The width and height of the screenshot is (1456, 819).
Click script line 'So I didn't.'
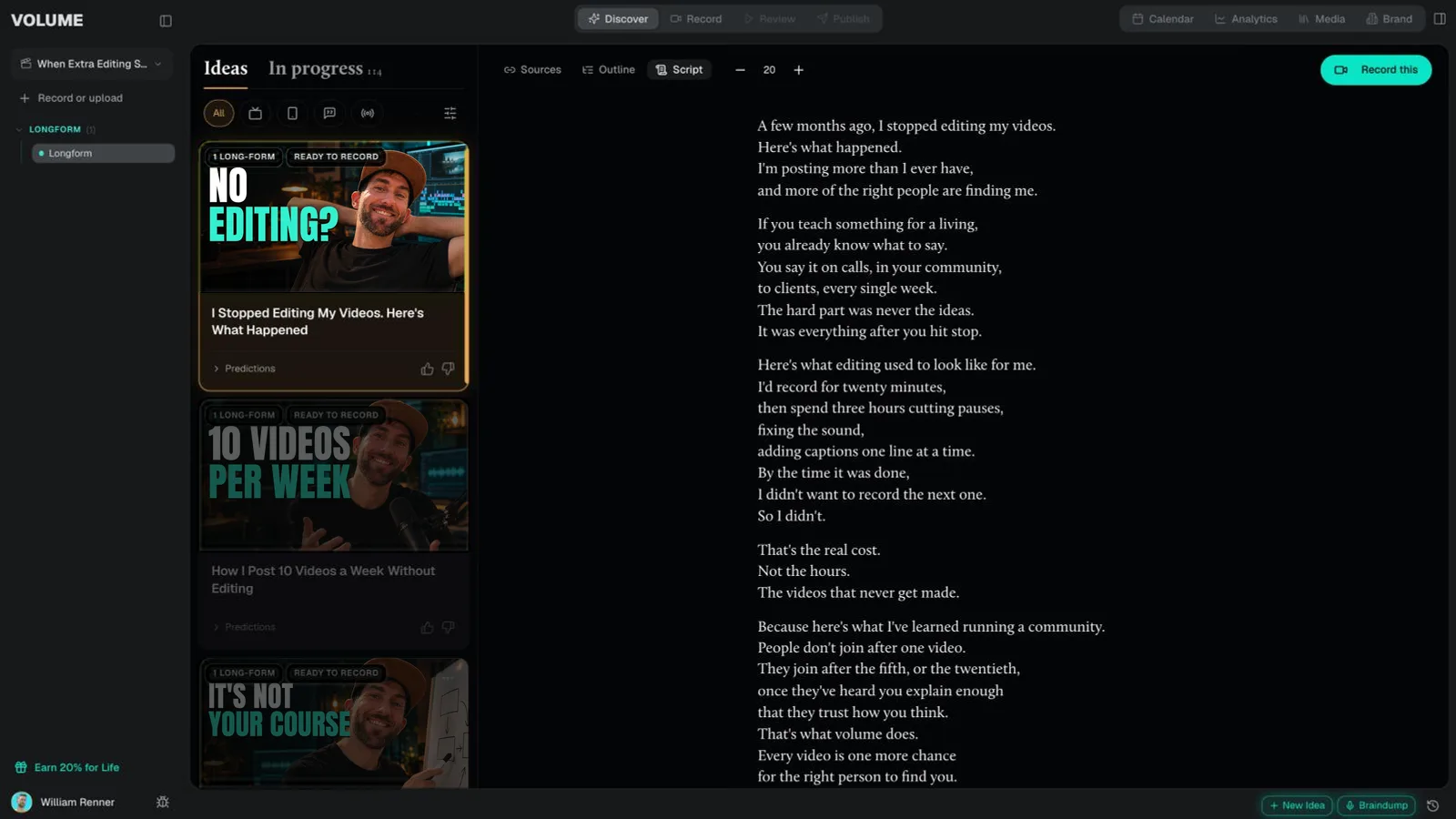tap(792, 516)
